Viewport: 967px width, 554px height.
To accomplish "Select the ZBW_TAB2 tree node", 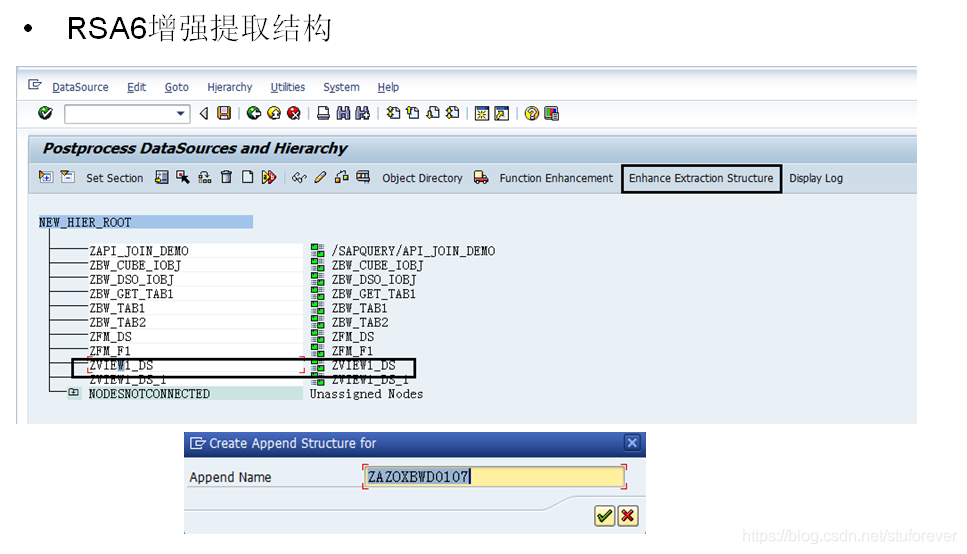I will click(117, 322).
